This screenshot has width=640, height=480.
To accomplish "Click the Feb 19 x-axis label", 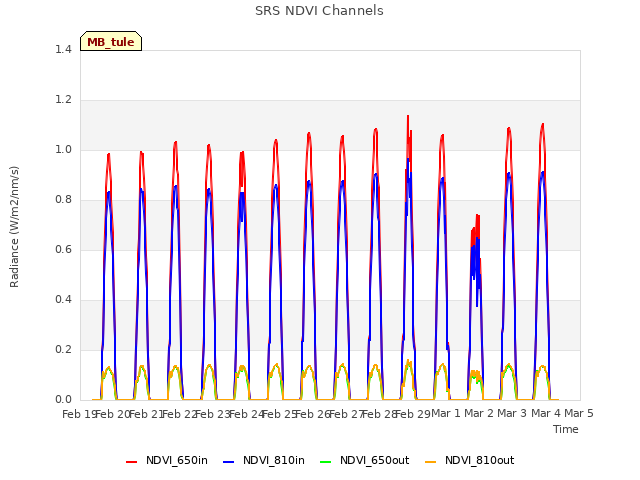I will pyautogui.click(x=79, y=414).
